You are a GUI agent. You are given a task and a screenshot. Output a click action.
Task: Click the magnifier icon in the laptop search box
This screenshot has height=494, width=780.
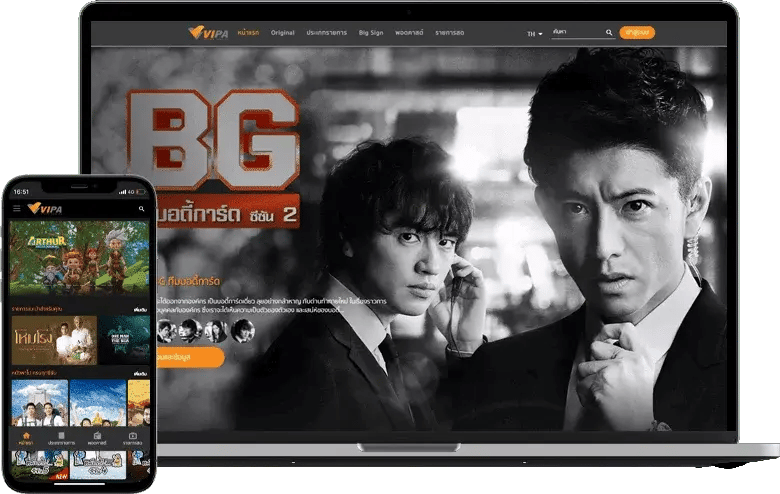609,32
